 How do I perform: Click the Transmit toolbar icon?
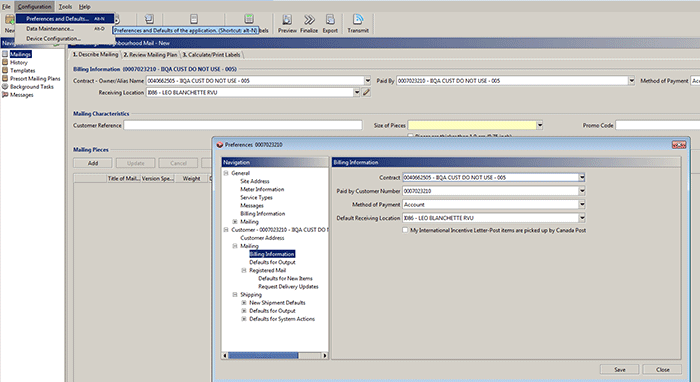point(358,20)
